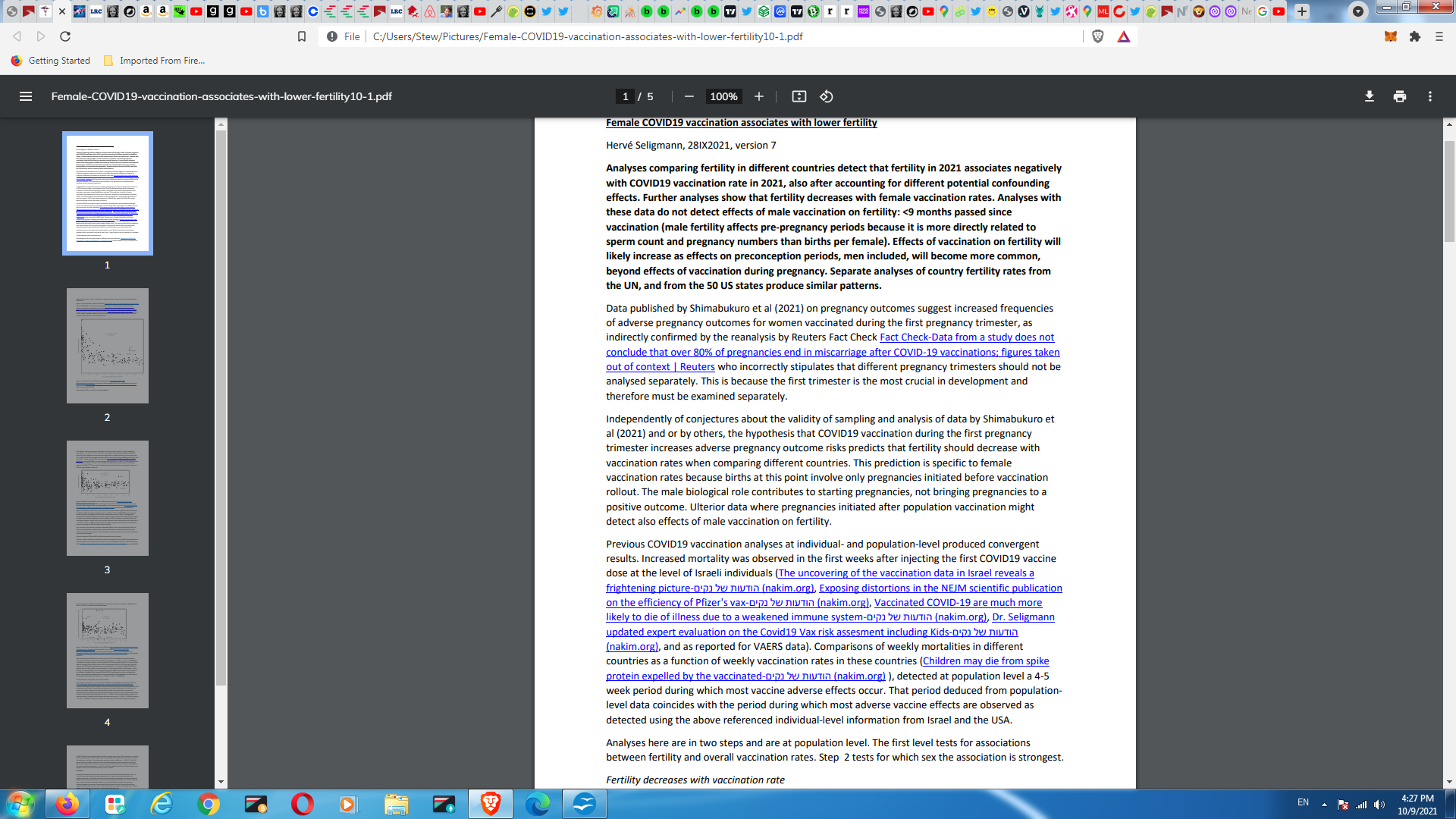Show hidden system tray icons
The image size is (1456, 819).
1324,805
